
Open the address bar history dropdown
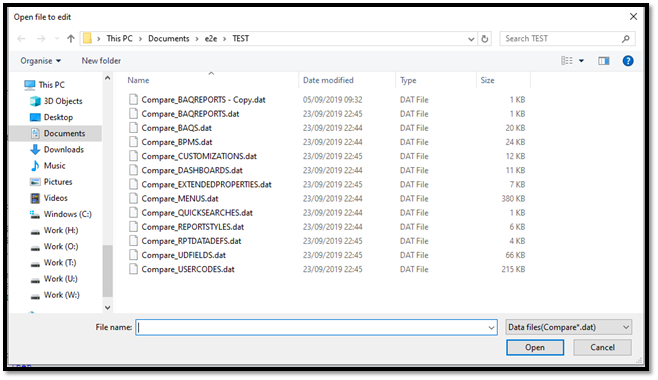pyautogui.click(x=471, y=39)
